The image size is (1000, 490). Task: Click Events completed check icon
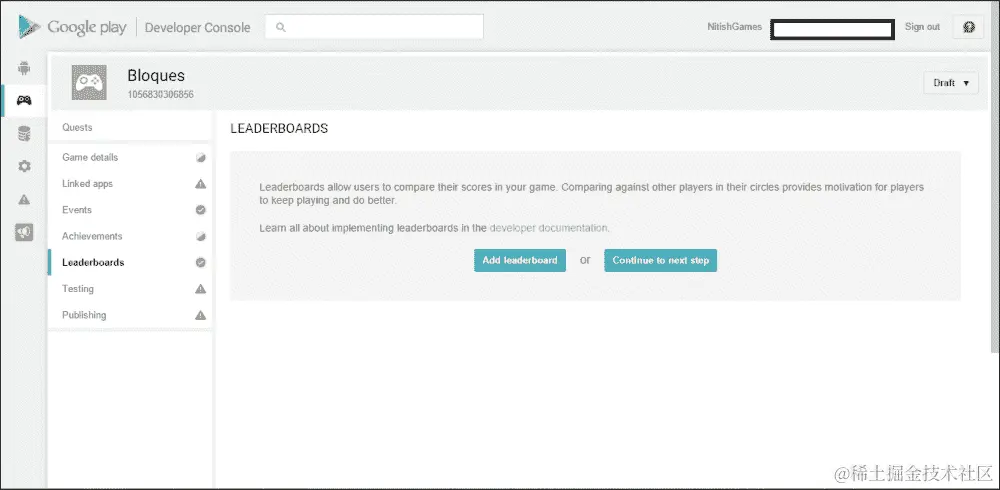pyautogui.click(x=200, y=210)
